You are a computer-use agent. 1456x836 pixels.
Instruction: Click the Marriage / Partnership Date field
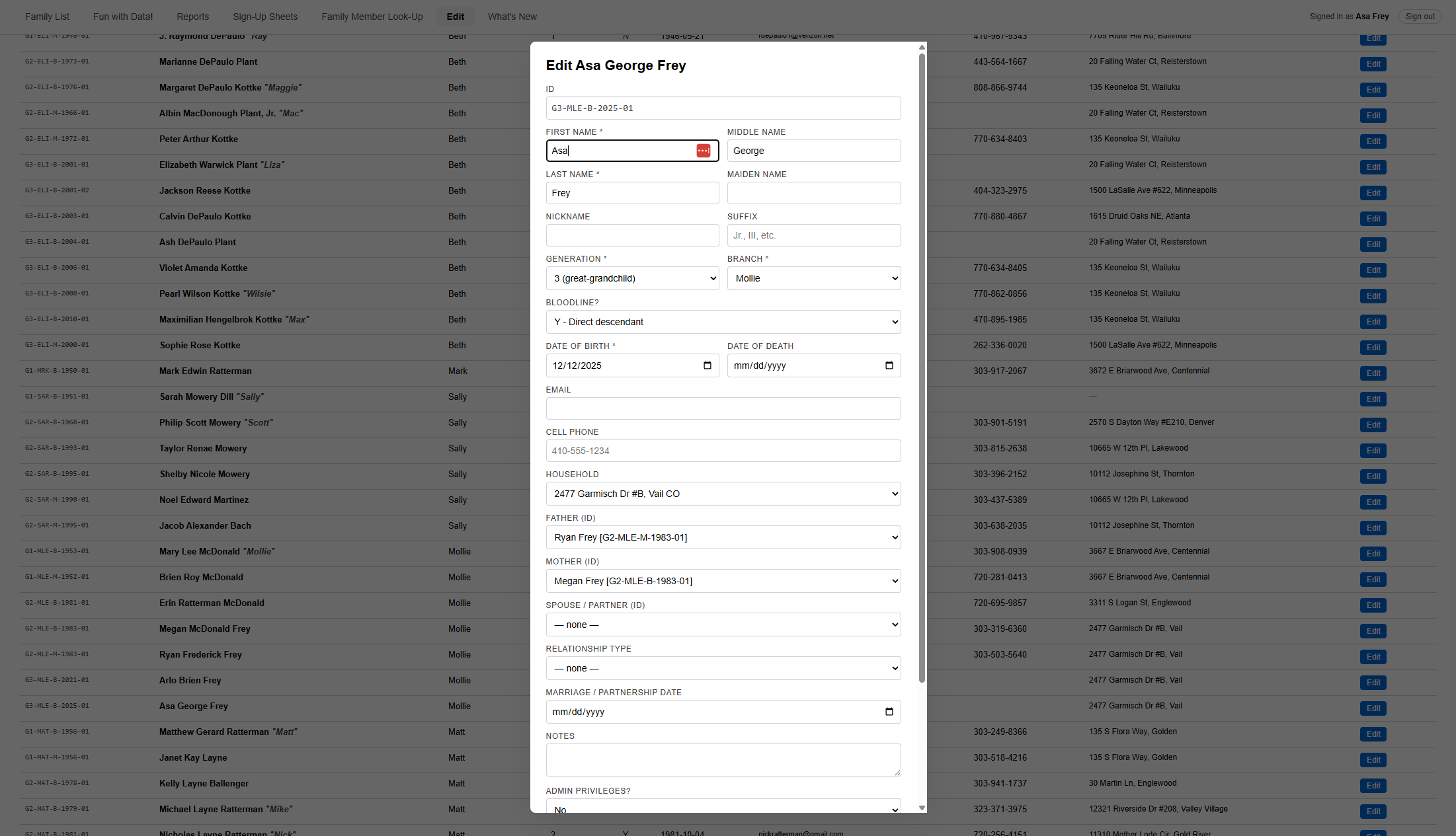(x=723, y=712)
